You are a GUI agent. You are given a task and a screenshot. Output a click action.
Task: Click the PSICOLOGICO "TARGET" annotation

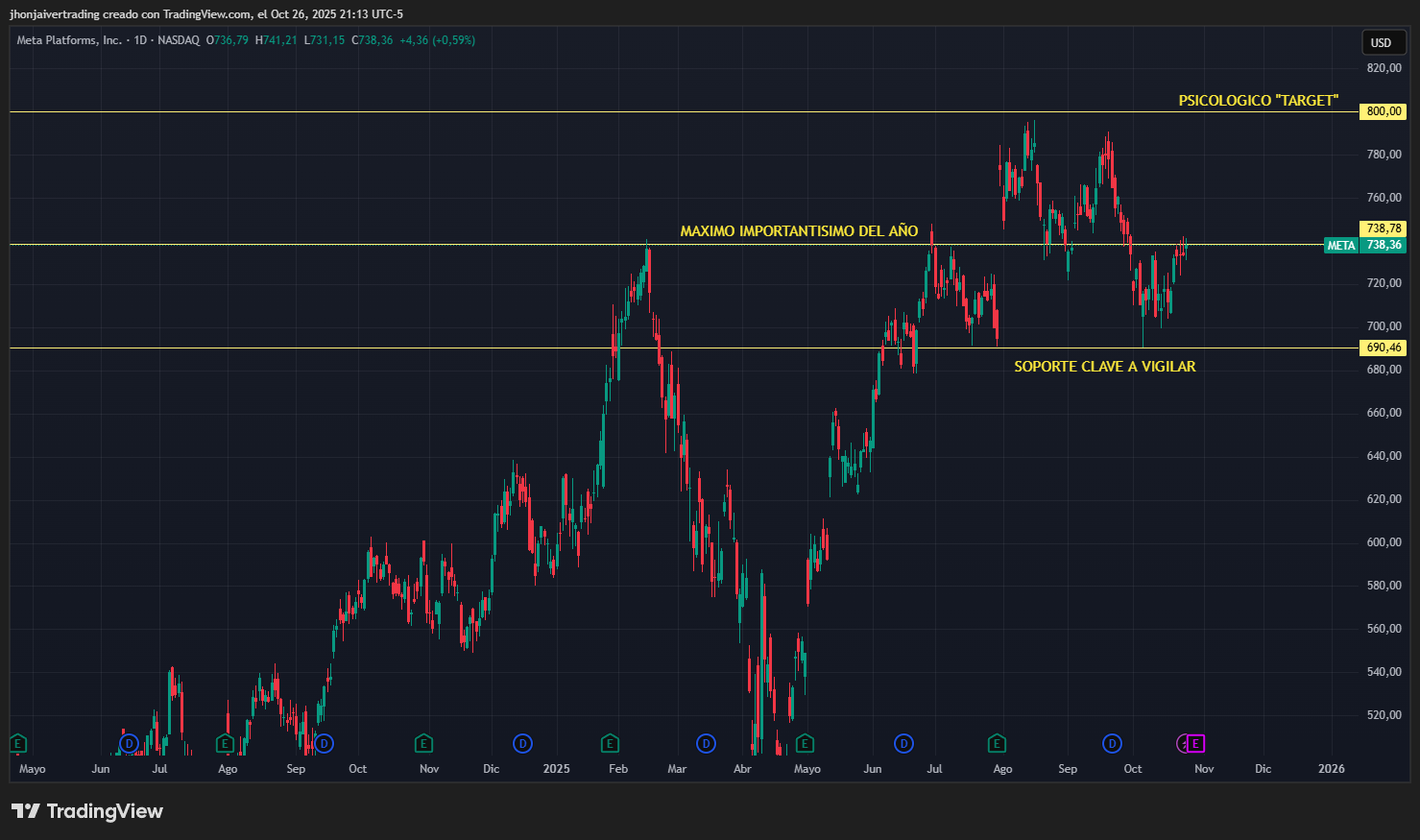point(1258,101)
